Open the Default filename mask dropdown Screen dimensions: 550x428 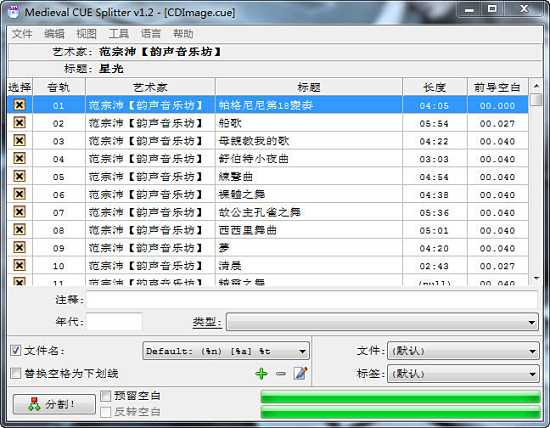226,351
